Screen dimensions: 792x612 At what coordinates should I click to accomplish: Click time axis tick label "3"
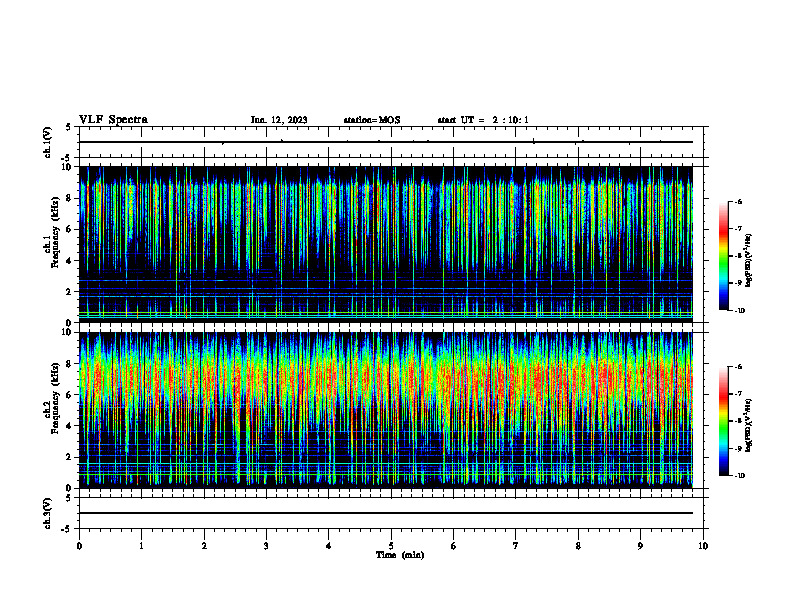266,546
